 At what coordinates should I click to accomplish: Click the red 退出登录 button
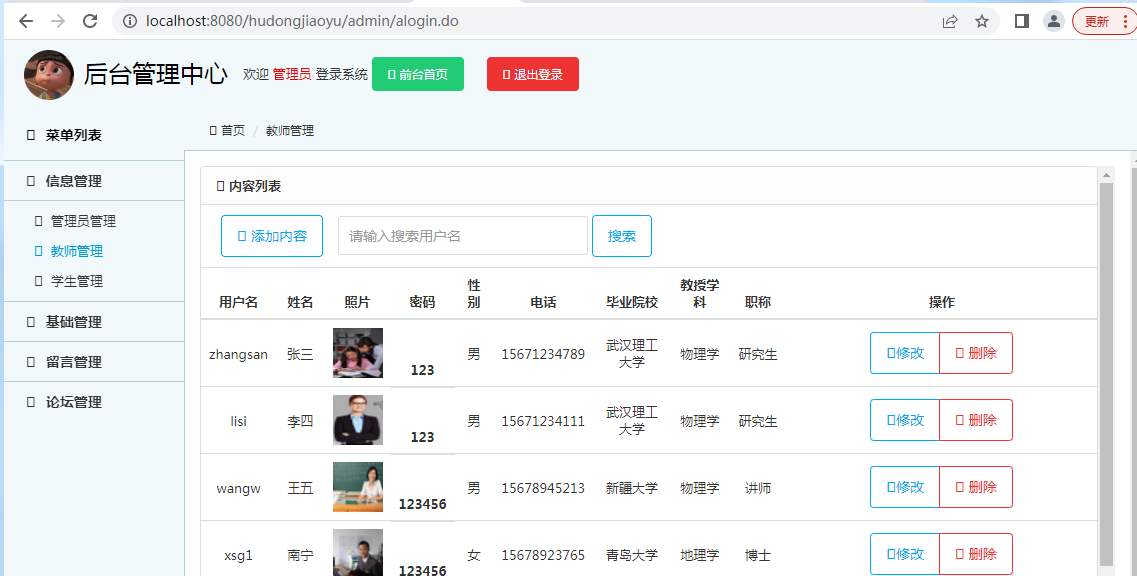[532, 74]
